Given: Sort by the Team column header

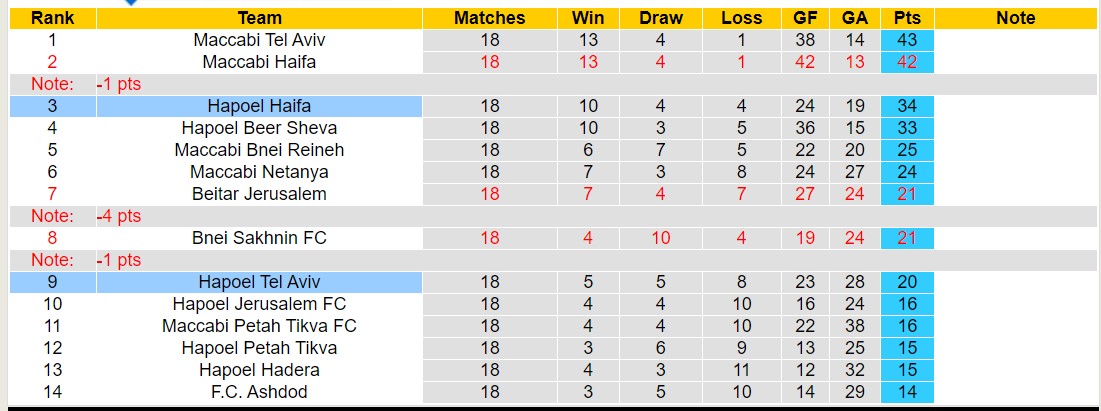Looking at the screenshot, I should click(x=259, y=18).
